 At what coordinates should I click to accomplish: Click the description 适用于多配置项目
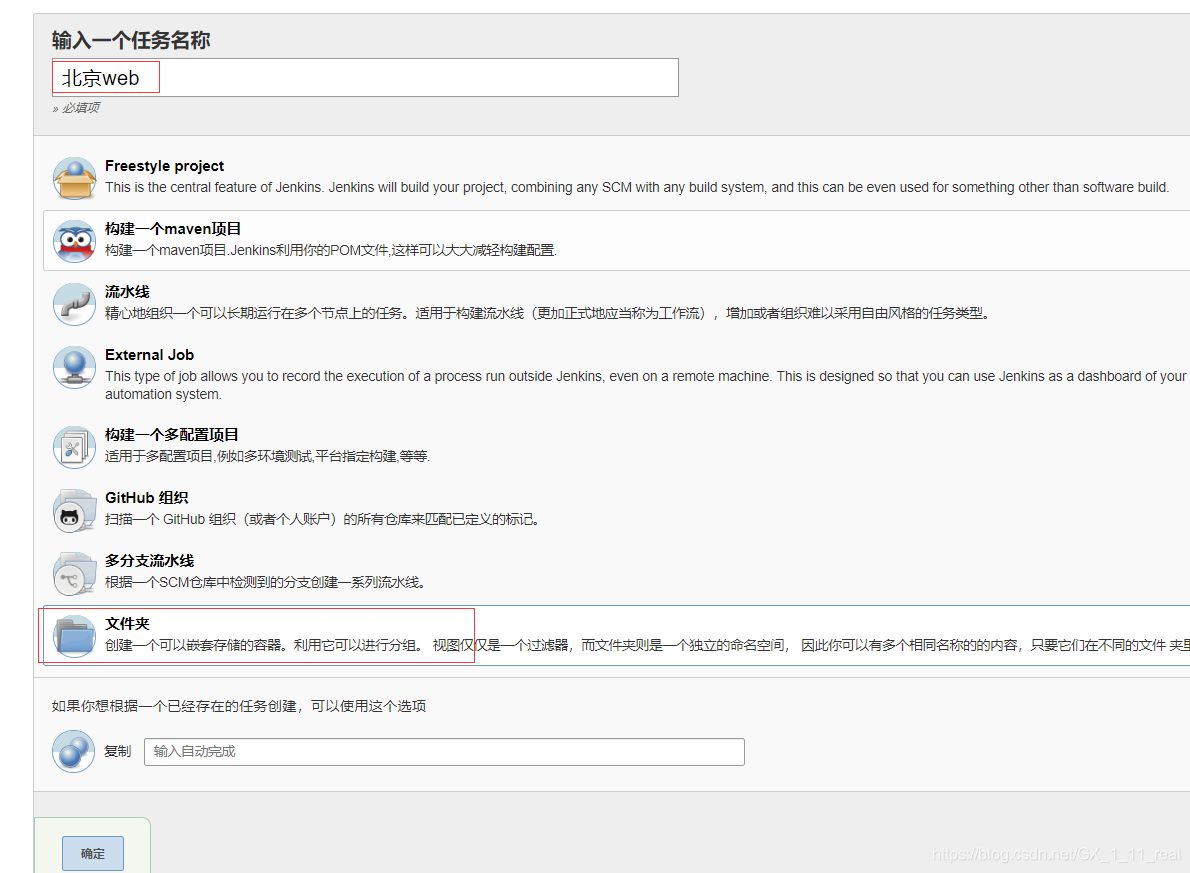tap(267, 456)
